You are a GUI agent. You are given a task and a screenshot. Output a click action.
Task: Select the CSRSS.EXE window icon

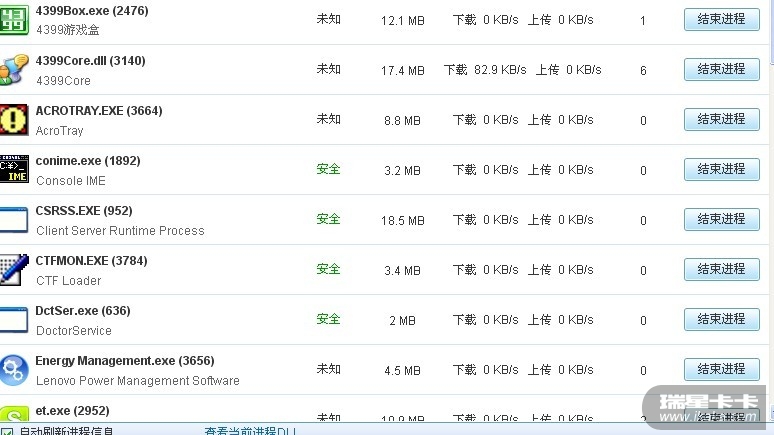point(13,219)
